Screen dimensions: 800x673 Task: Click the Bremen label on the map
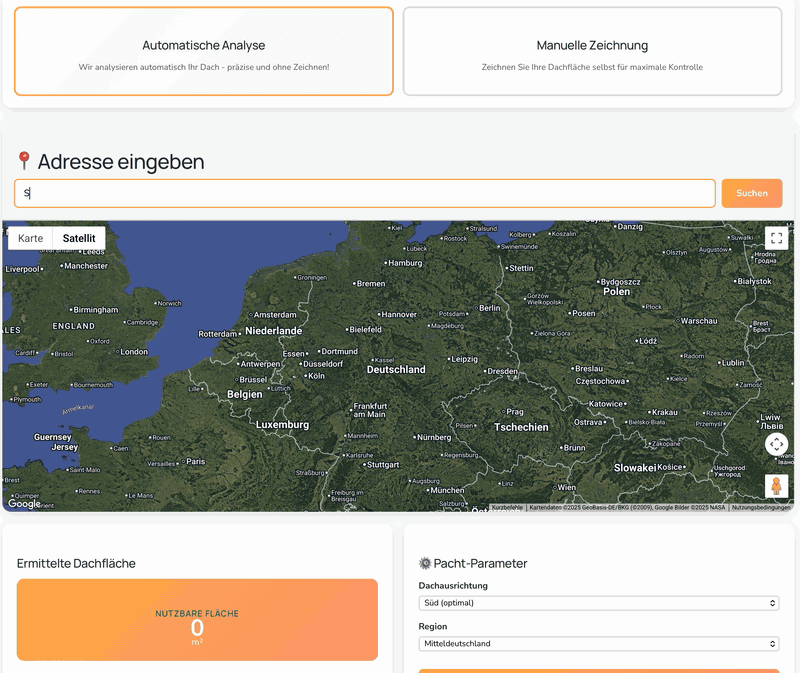(x=371, y=284)
